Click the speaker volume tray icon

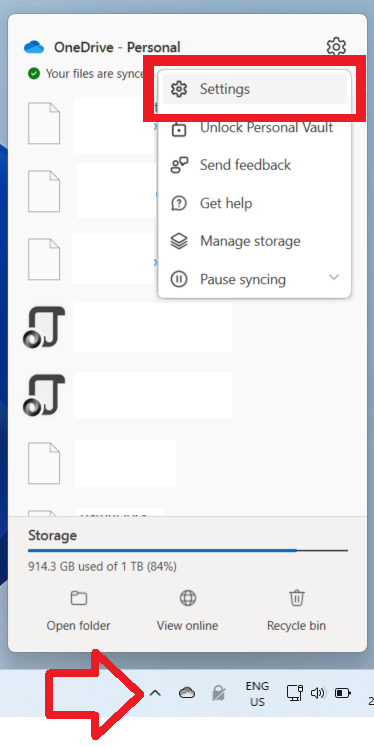317,693
